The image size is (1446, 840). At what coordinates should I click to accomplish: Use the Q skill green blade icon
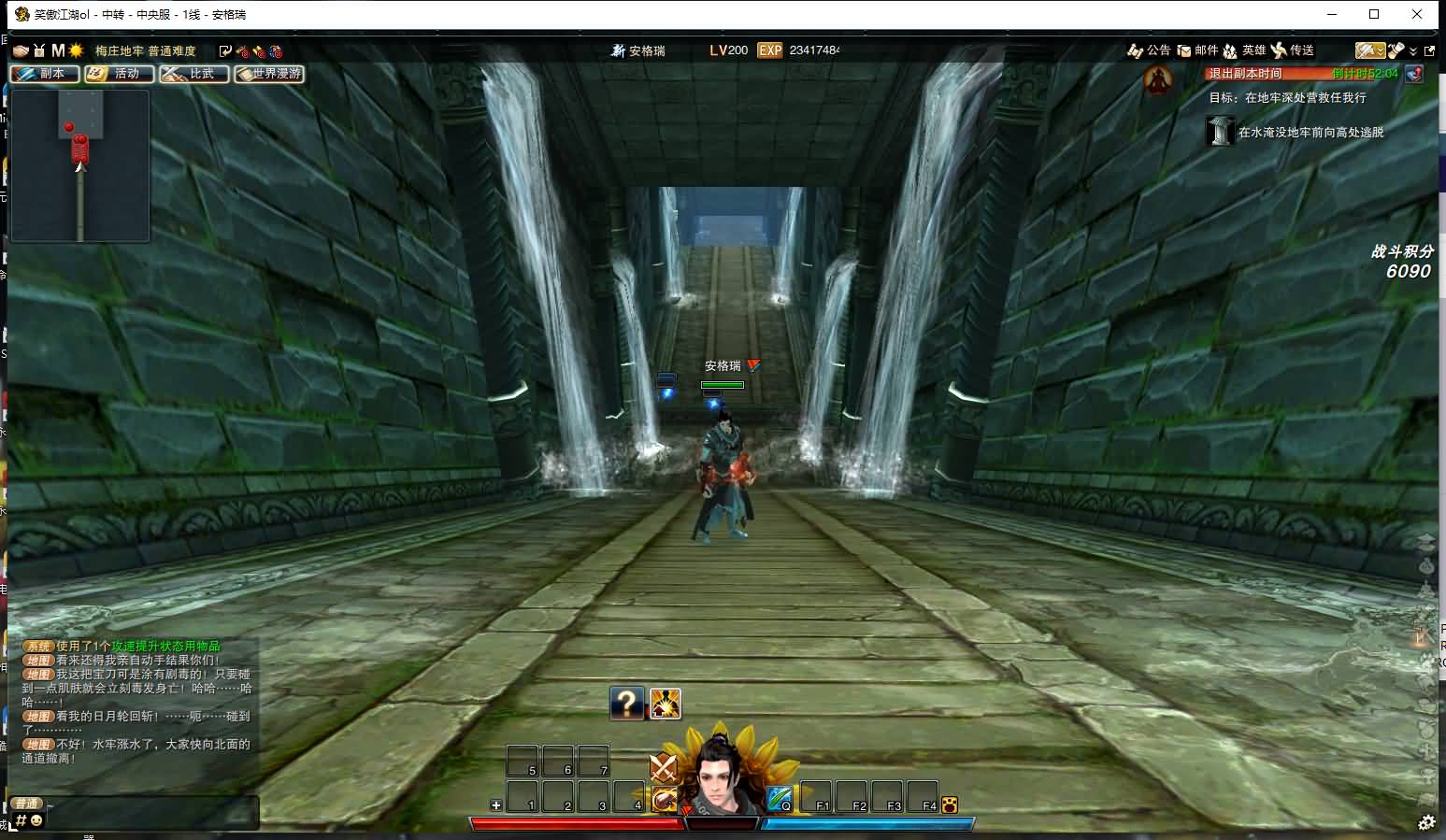pos(780,799)
